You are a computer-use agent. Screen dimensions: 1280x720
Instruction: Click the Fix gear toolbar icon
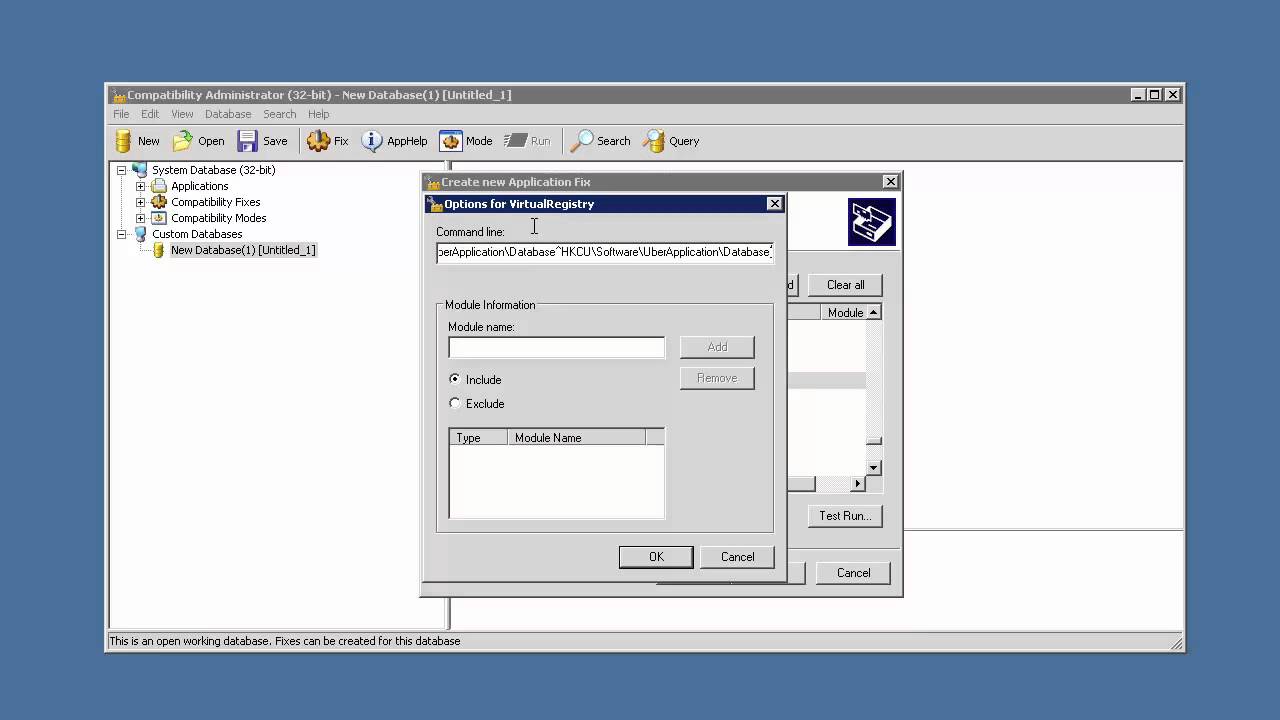(x=318, y=141)
